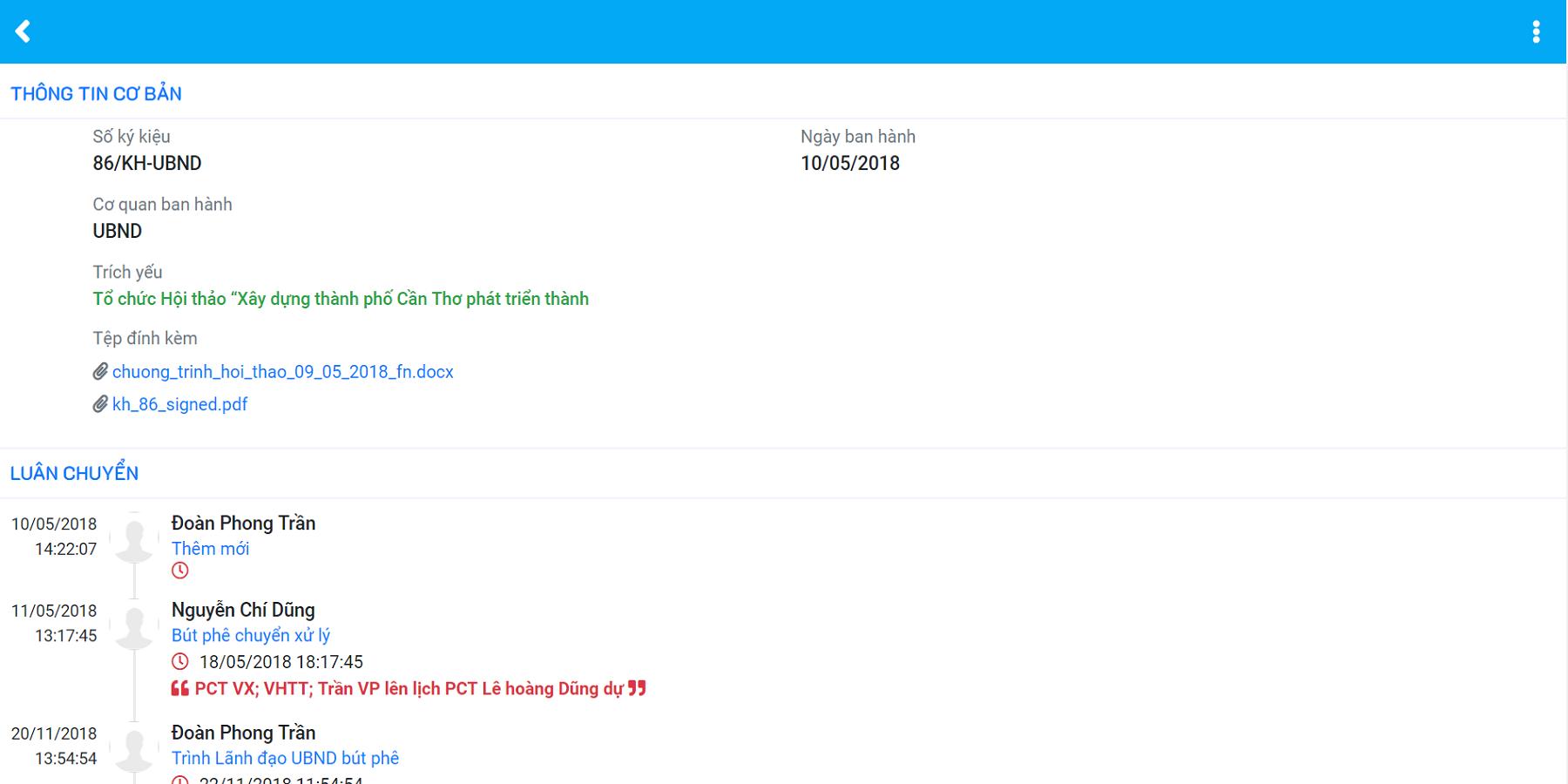Click timestamp 20/11/2018 13:54:54
1568x784 pixels.
pos(54,746)
